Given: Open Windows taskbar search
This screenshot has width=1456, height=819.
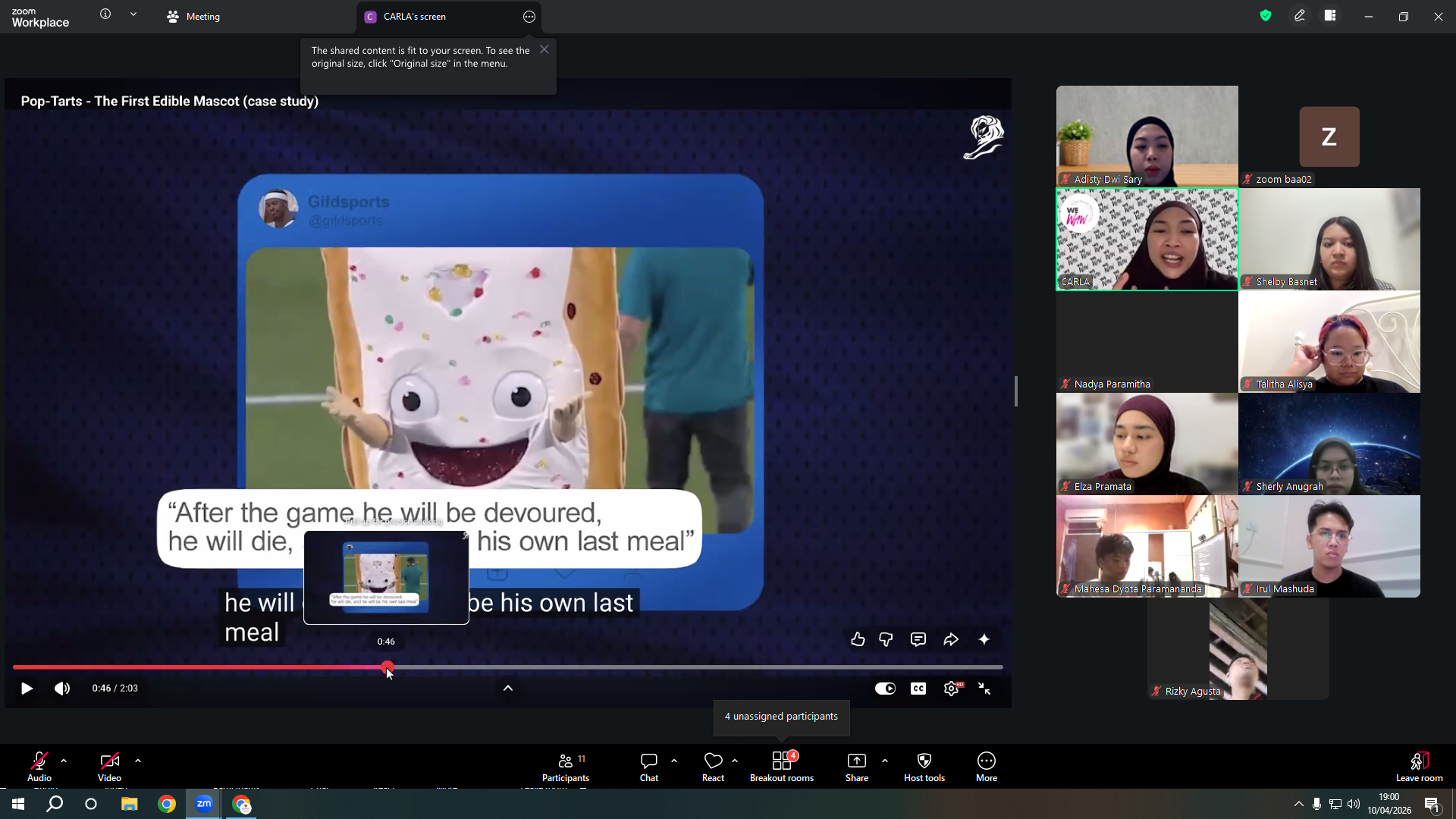Looking at the screenshot, I should (x=55, y=804).
